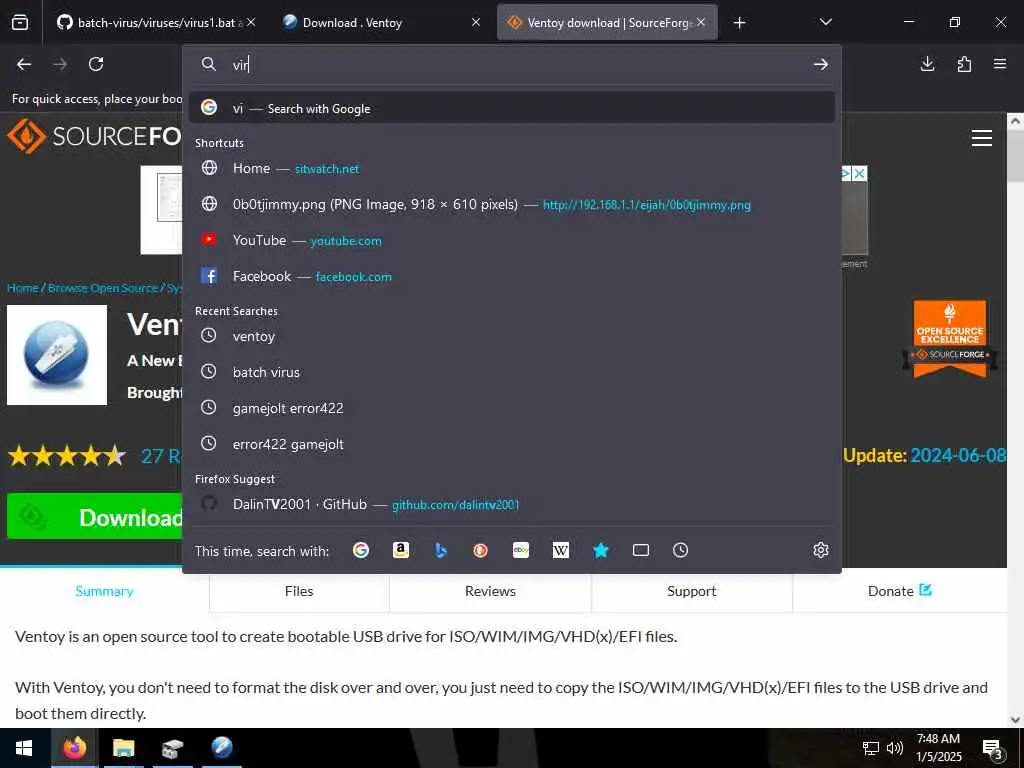The height and width of the screenshot is (768, 1024).
Task: Open search settings gear icon
Action: pyautogui.click(x=821, y=551)
